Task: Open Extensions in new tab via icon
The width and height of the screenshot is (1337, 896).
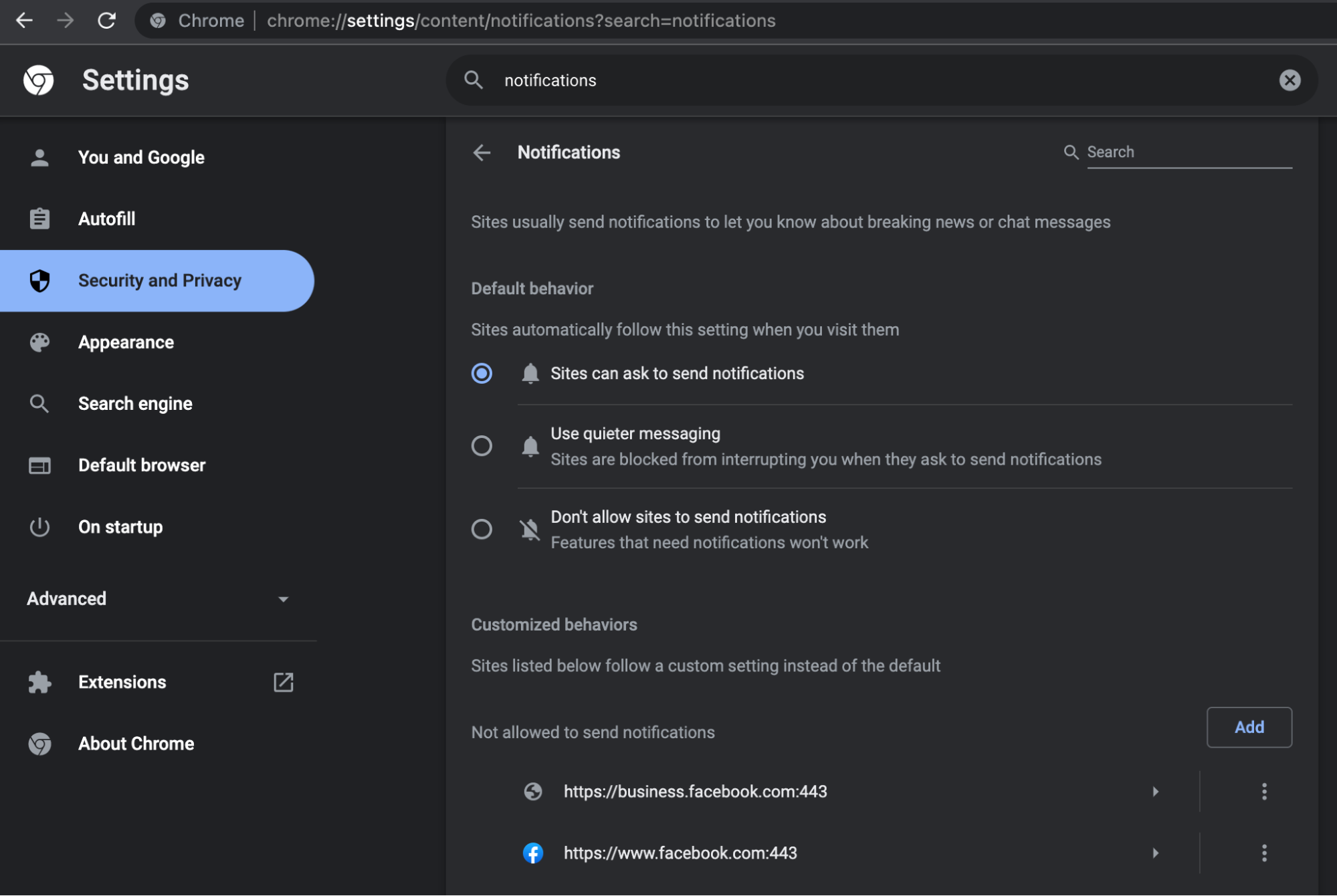Action: tap(284, 682)
